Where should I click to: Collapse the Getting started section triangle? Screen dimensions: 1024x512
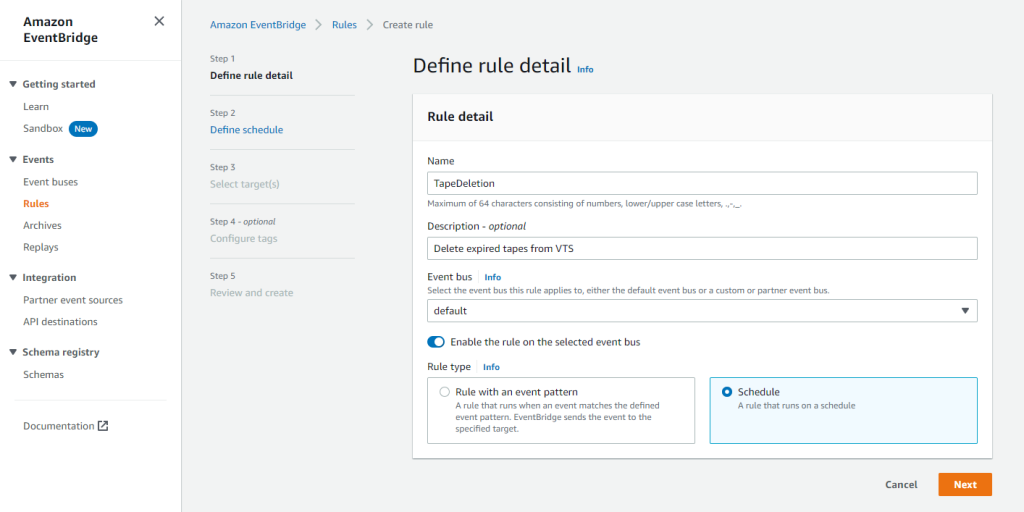[x=13, y=84]
